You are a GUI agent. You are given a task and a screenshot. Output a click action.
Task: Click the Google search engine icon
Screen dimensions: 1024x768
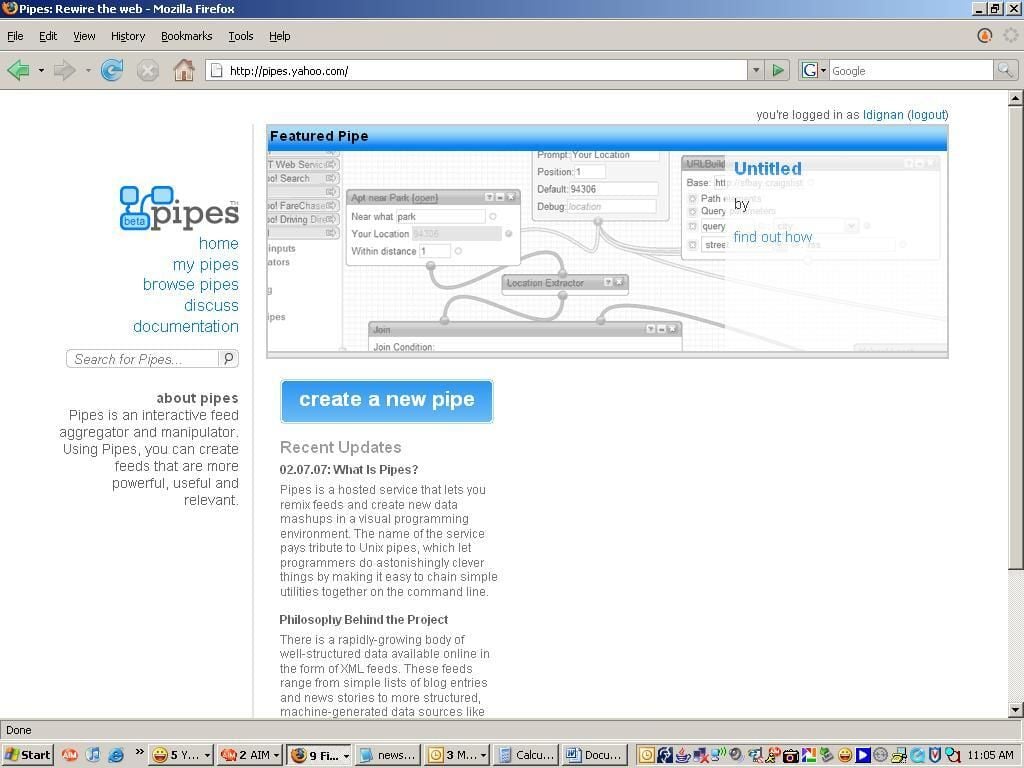pos(810,70)
